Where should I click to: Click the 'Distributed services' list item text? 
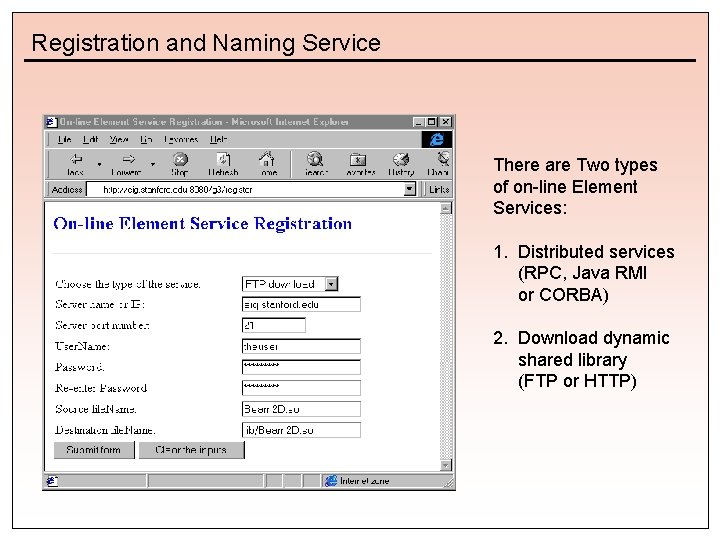coord(596,252)
